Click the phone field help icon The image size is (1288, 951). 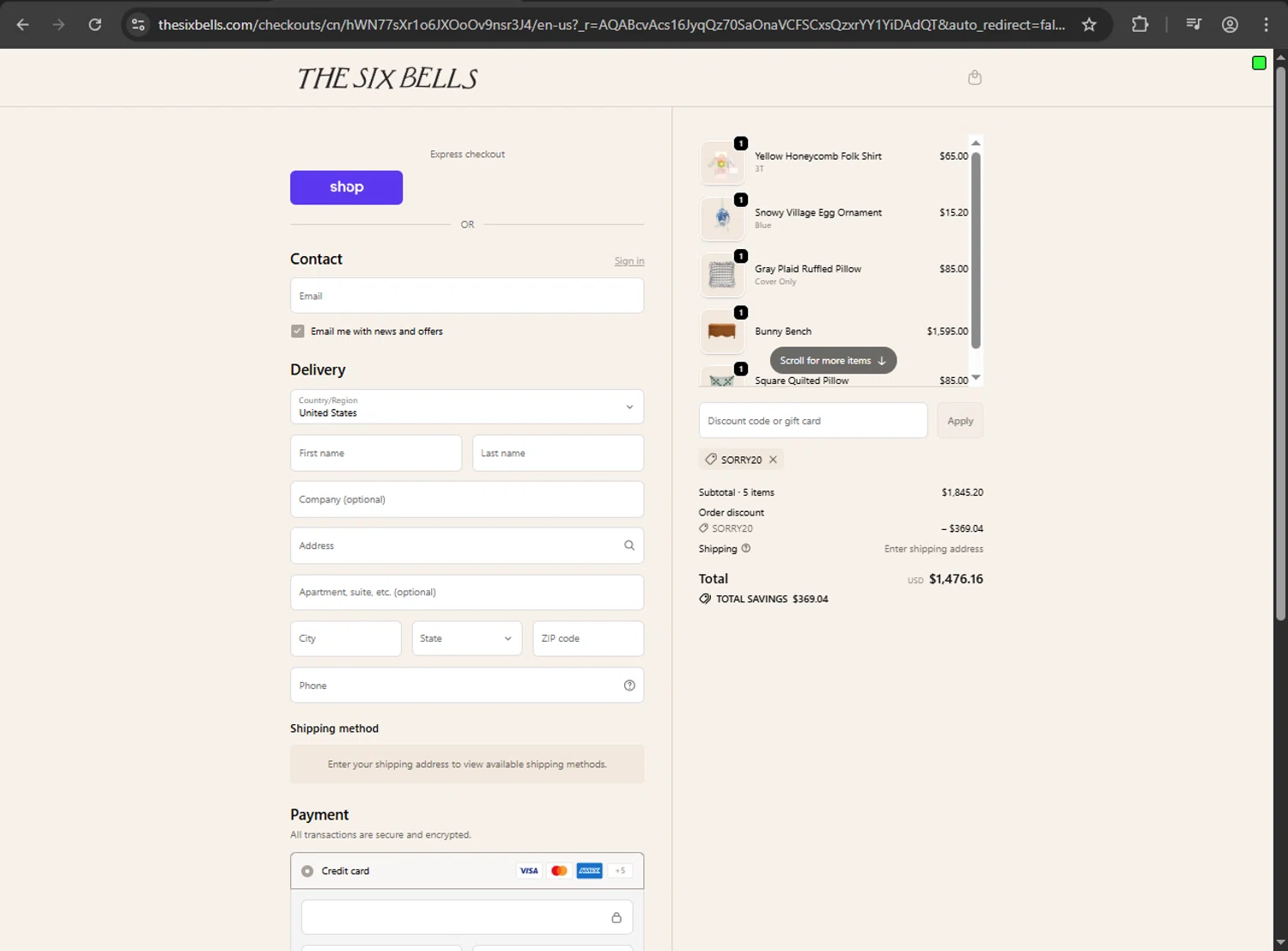pos(629,686)
